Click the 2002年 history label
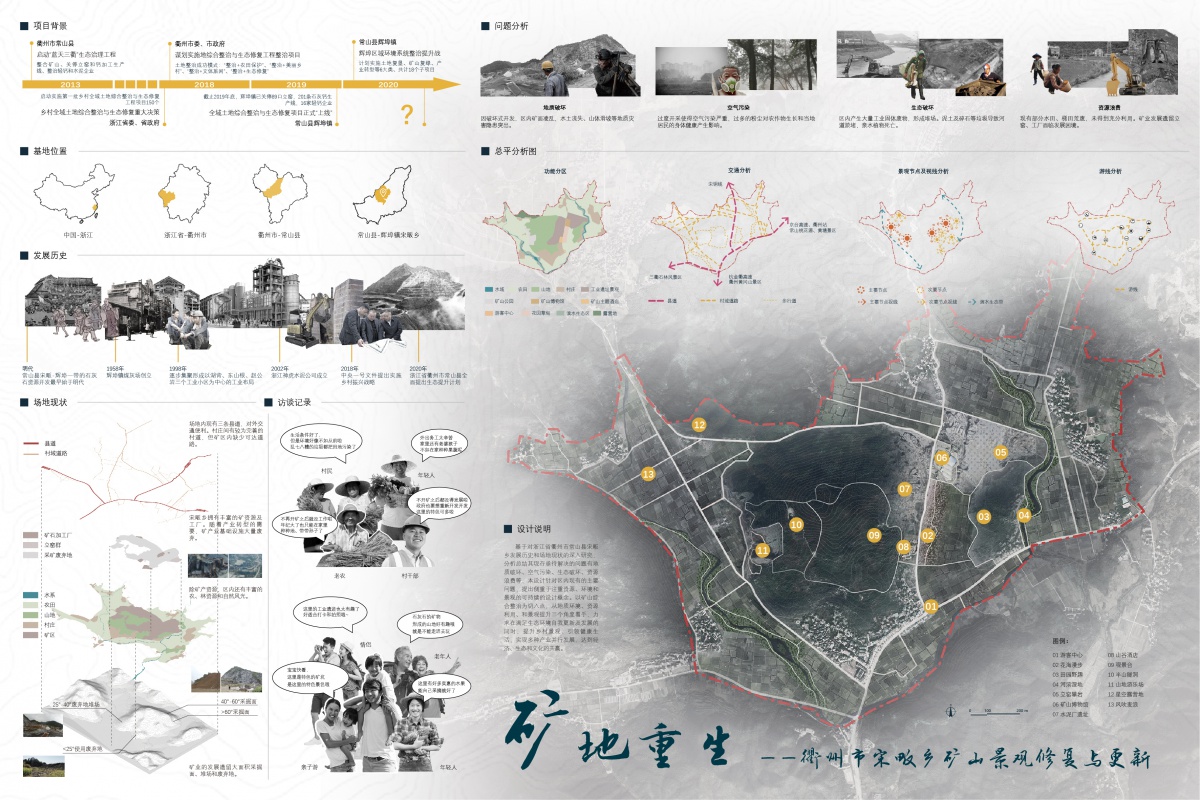 282,369
